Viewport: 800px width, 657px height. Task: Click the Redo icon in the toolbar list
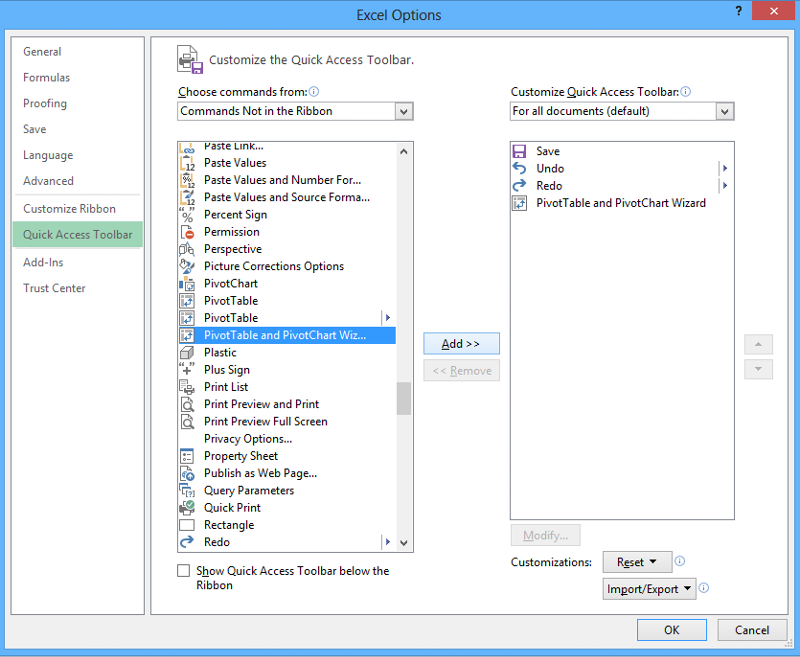[519, 186]
